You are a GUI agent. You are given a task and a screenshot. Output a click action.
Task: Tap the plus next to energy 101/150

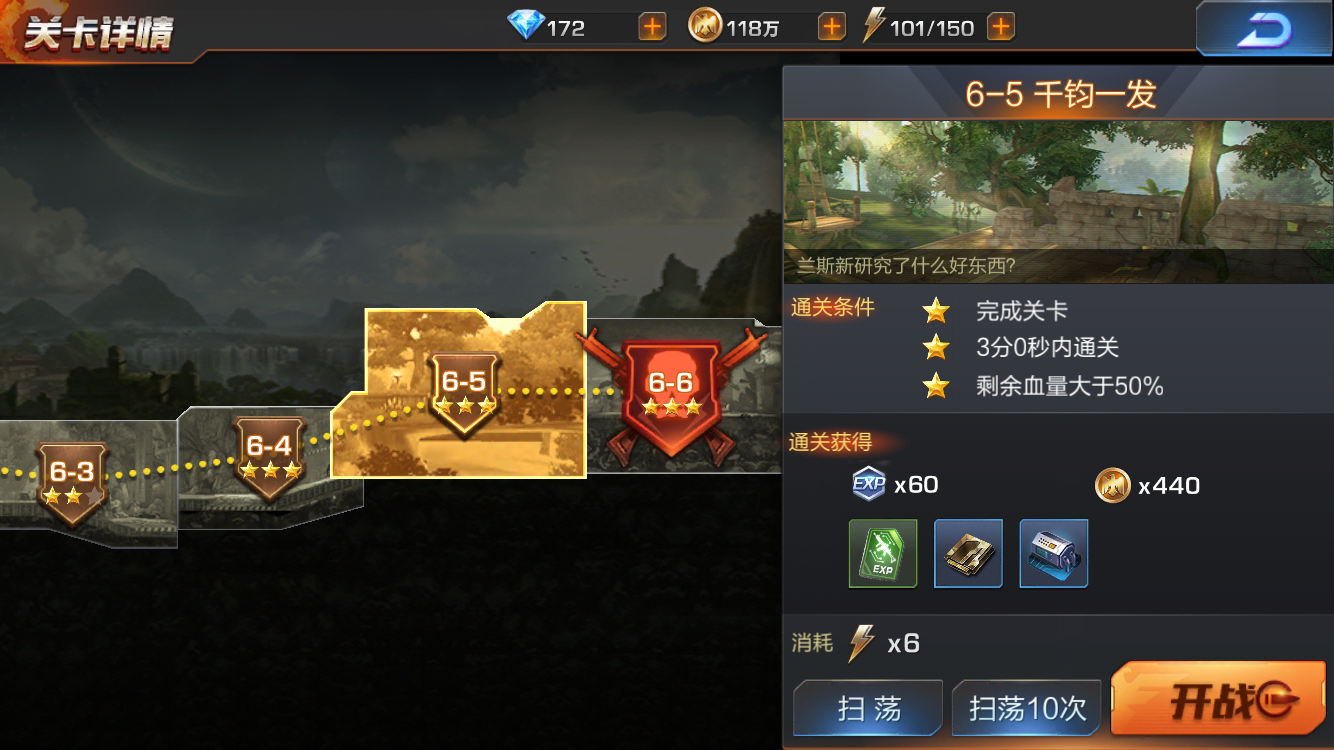1001,27
